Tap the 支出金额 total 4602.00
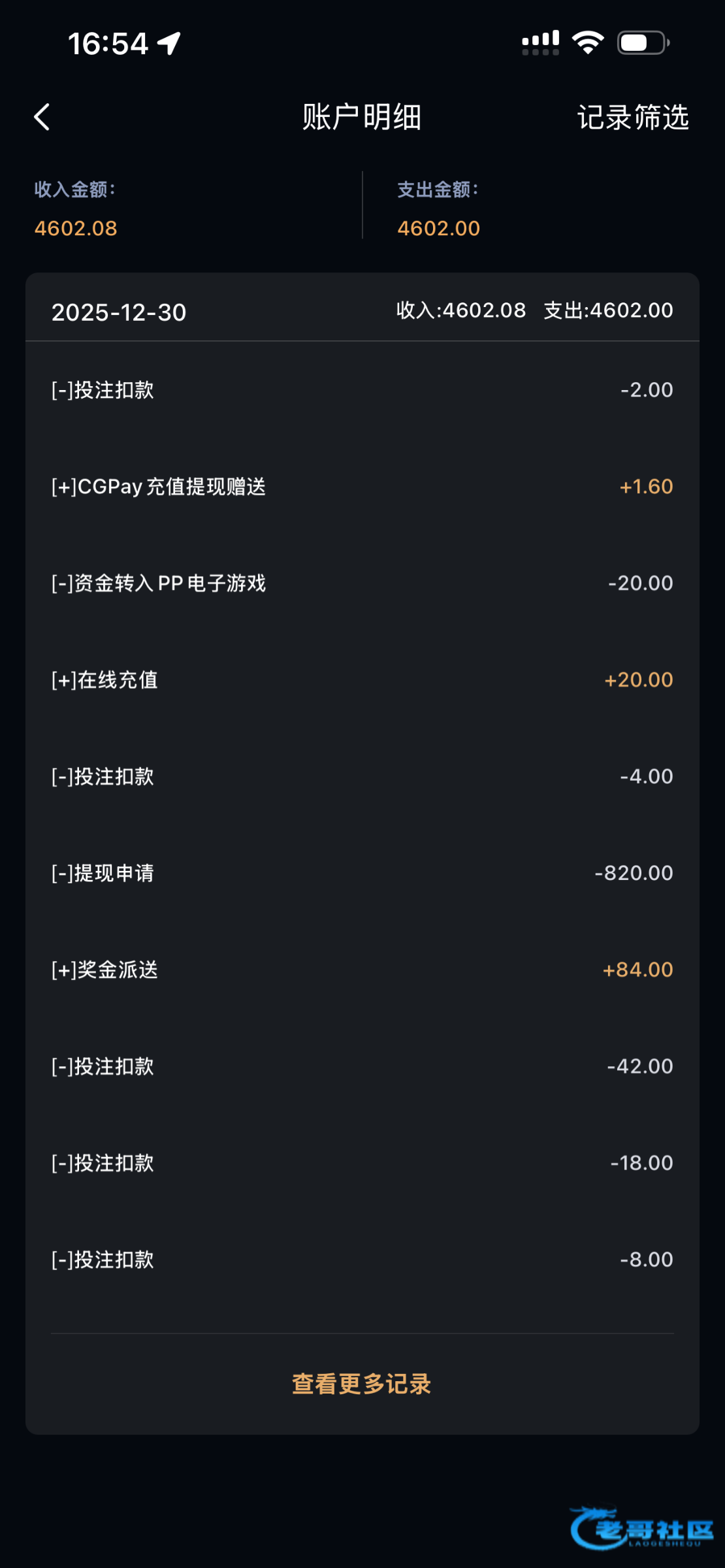 [438, 228]
